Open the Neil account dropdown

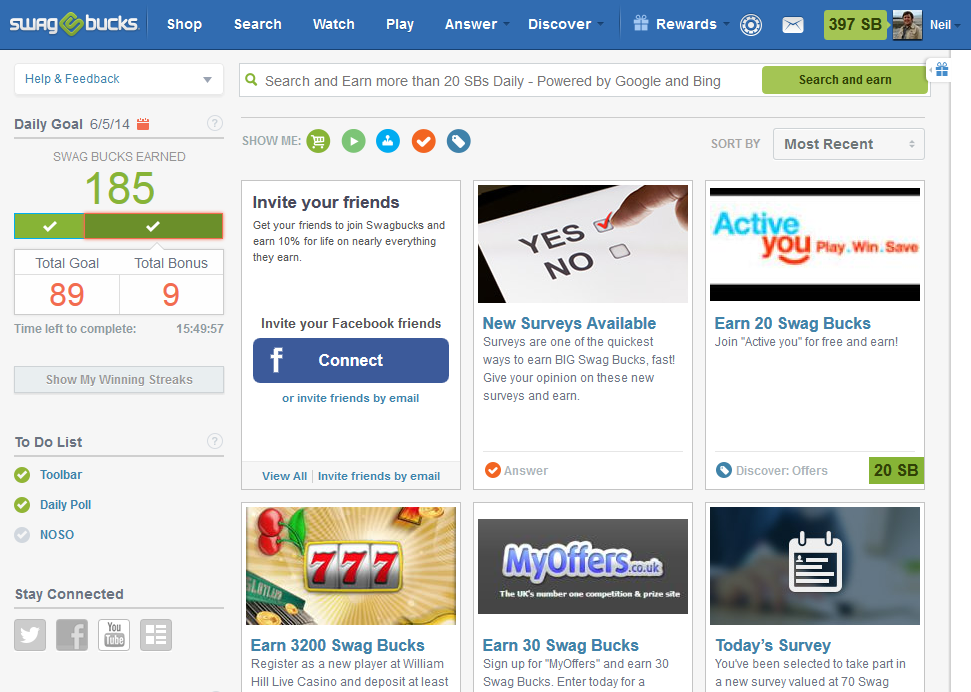[945, 25]
